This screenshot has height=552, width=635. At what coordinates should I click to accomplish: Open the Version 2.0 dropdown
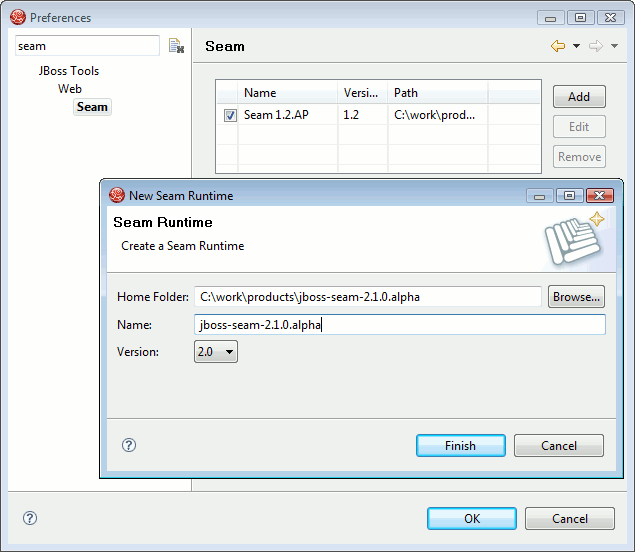click(216, 352)
